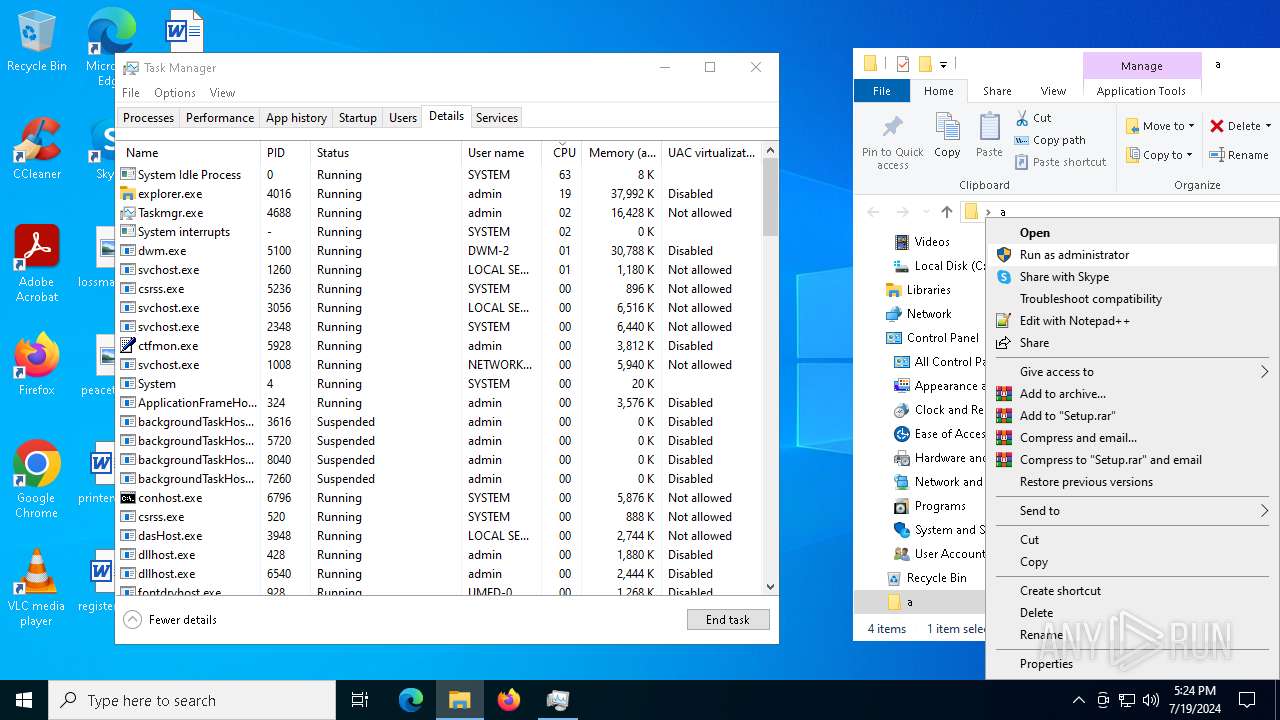
Task: Click the End task button
Action: [727, 620]
